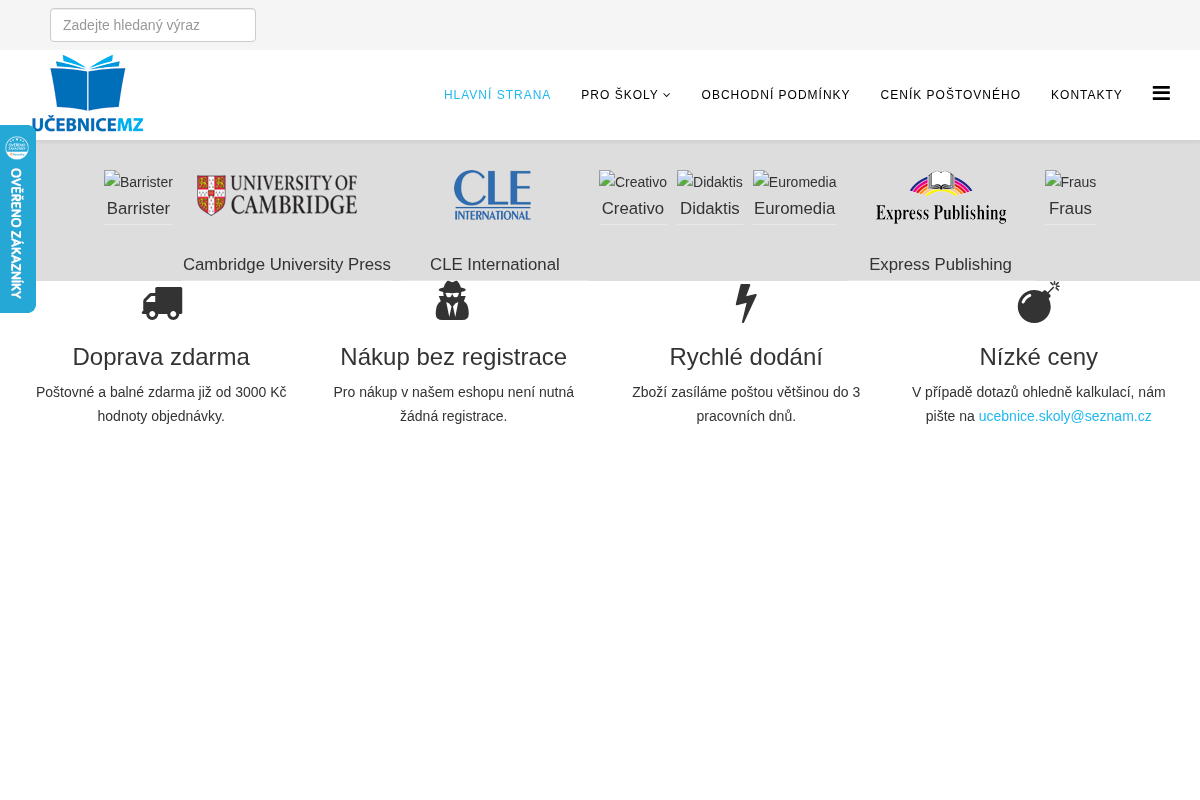The image size is (1200, 800).
Task: Select the CLE International logo
Action: [x=493, y=195]
